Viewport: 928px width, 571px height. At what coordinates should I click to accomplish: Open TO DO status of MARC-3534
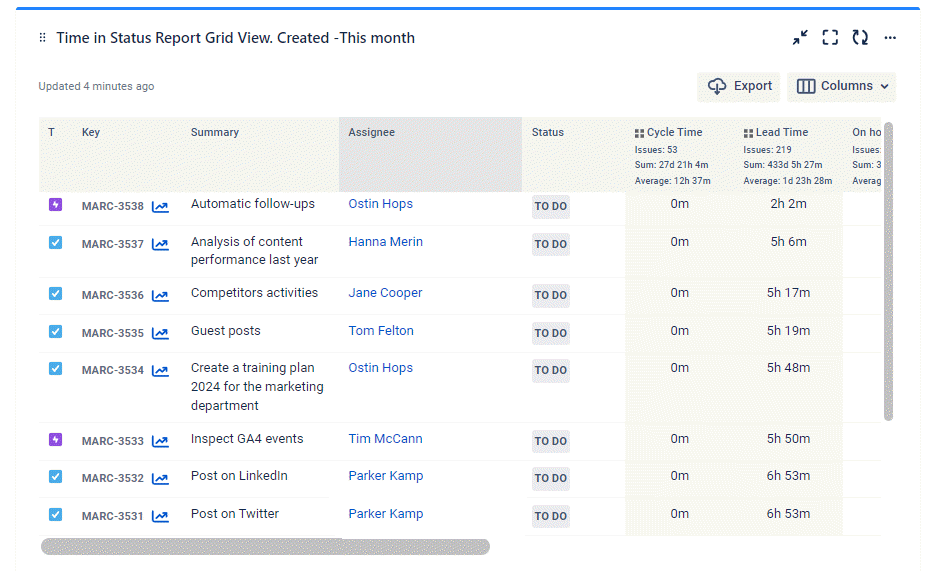point(550,371)
